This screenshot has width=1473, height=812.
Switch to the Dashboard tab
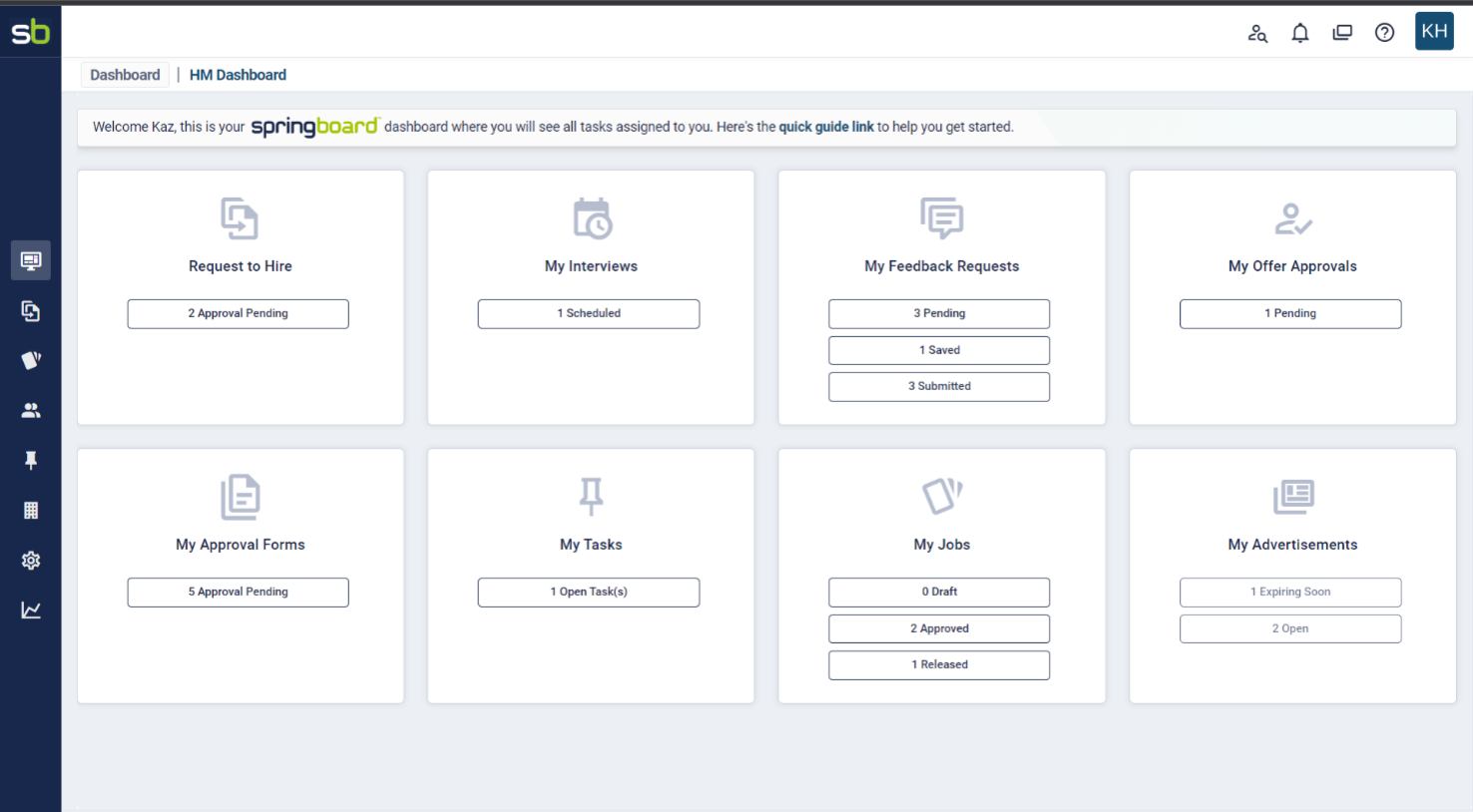125,75
